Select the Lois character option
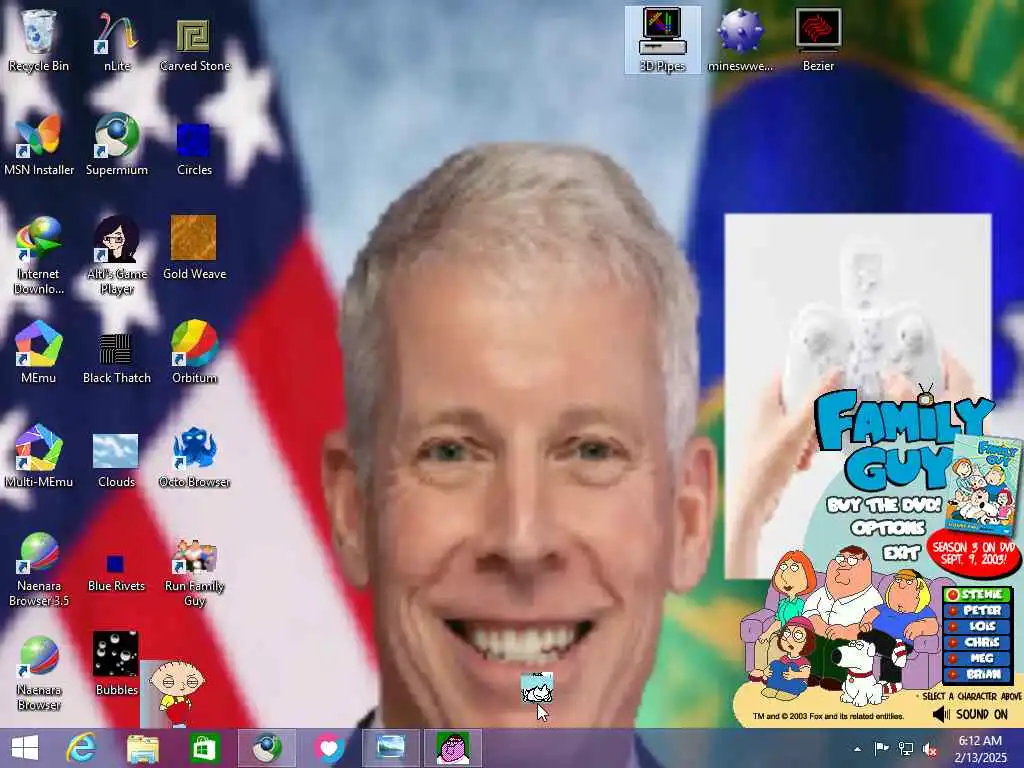 [978, 626]
